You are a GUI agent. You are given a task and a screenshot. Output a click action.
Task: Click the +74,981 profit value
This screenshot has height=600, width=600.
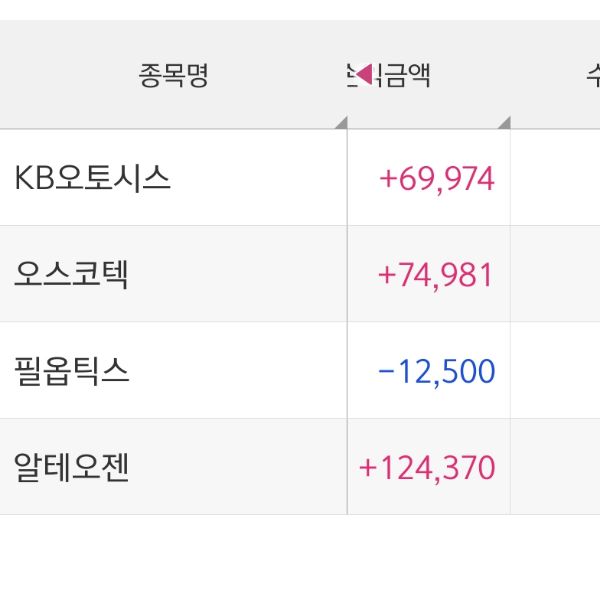pos(437,275)
